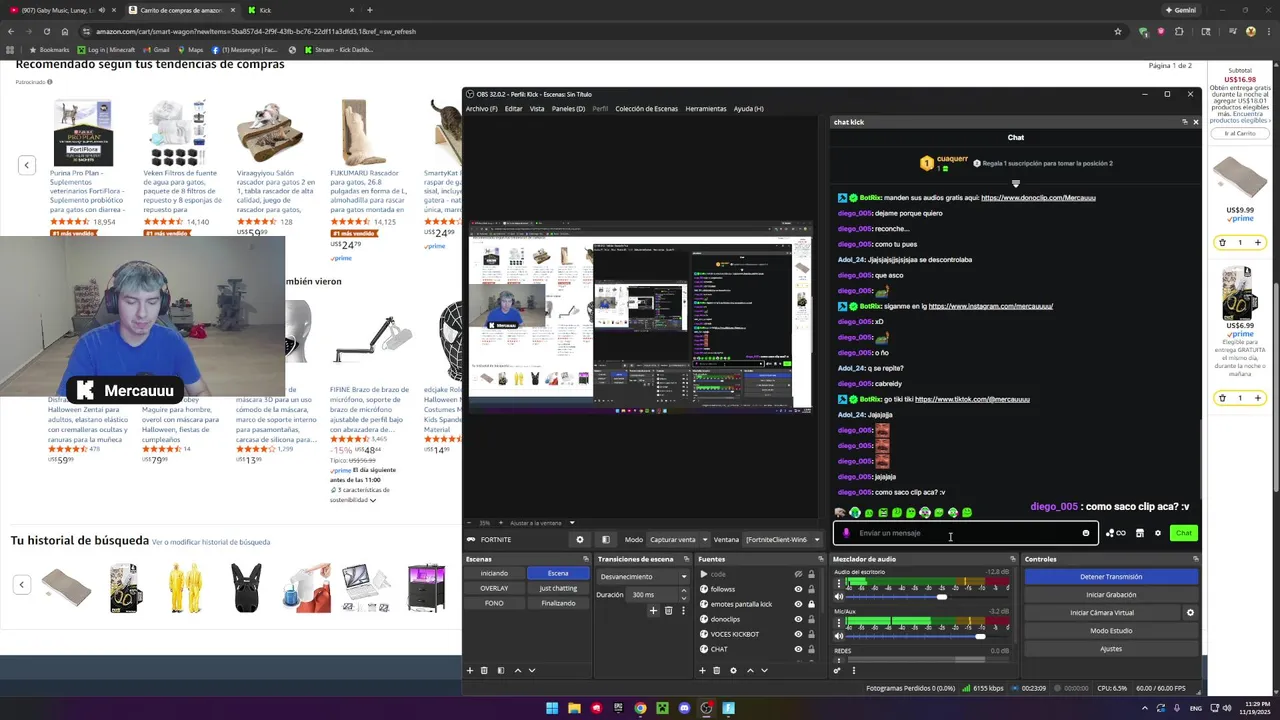1280x720 pixels.
Task: Remove selected source with Fuentes trash icon
Action: (716, 670)
